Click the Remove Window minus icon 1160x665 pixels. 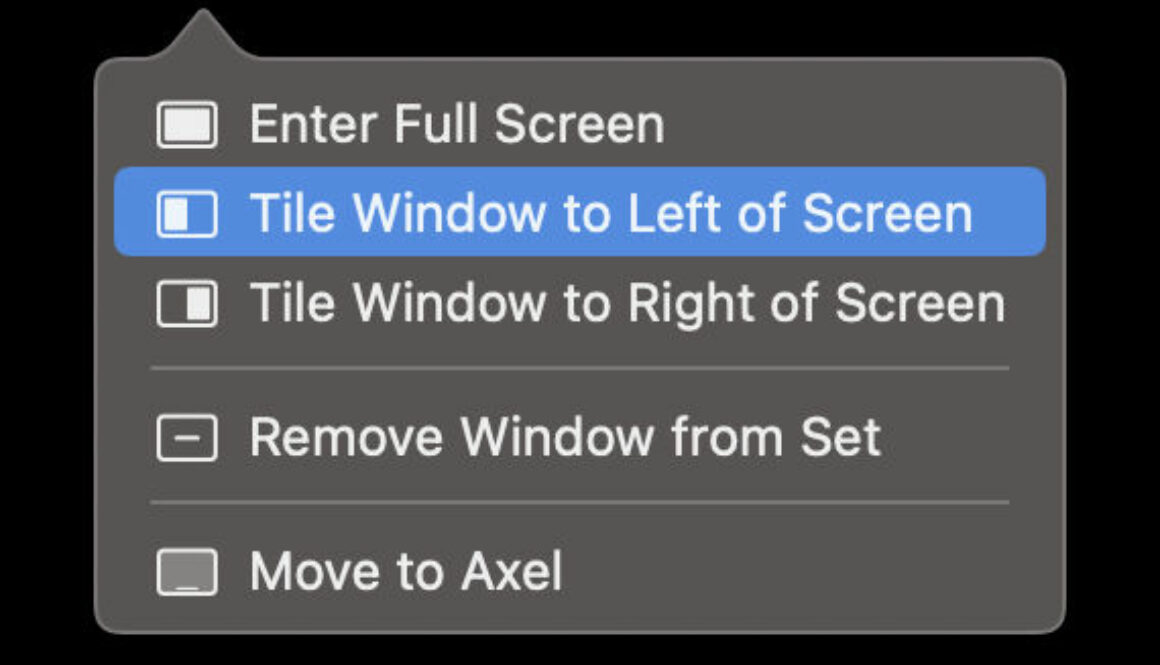coord(186,436)
